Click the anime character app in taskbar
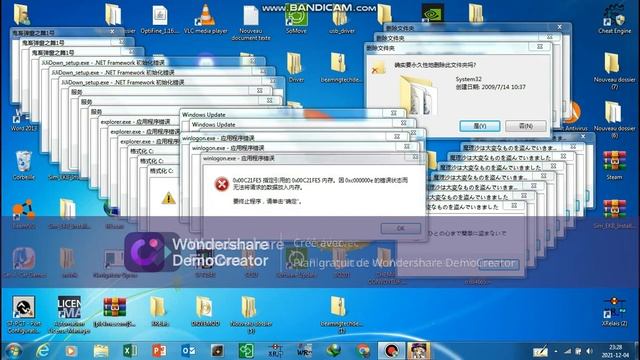Screen dimensions: 640x360 [x=419, y=351]
